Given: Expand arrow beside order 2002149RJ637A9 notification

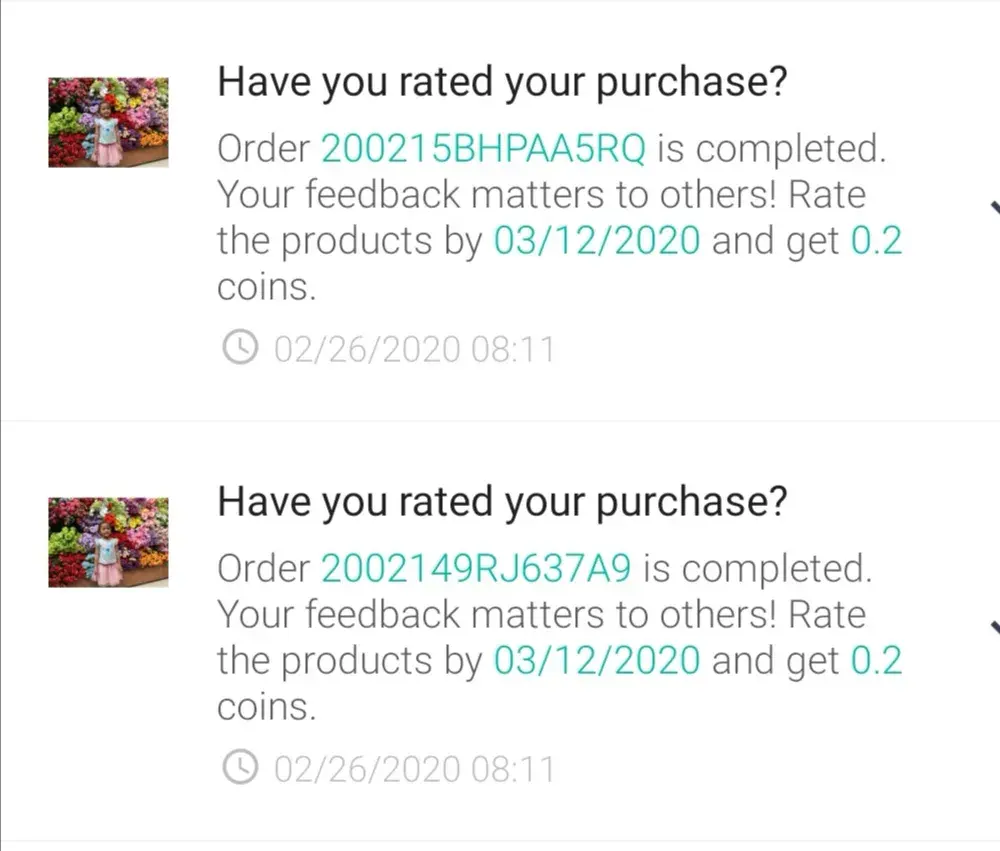Looking at the screenshot, I should [x=994, y=628].
